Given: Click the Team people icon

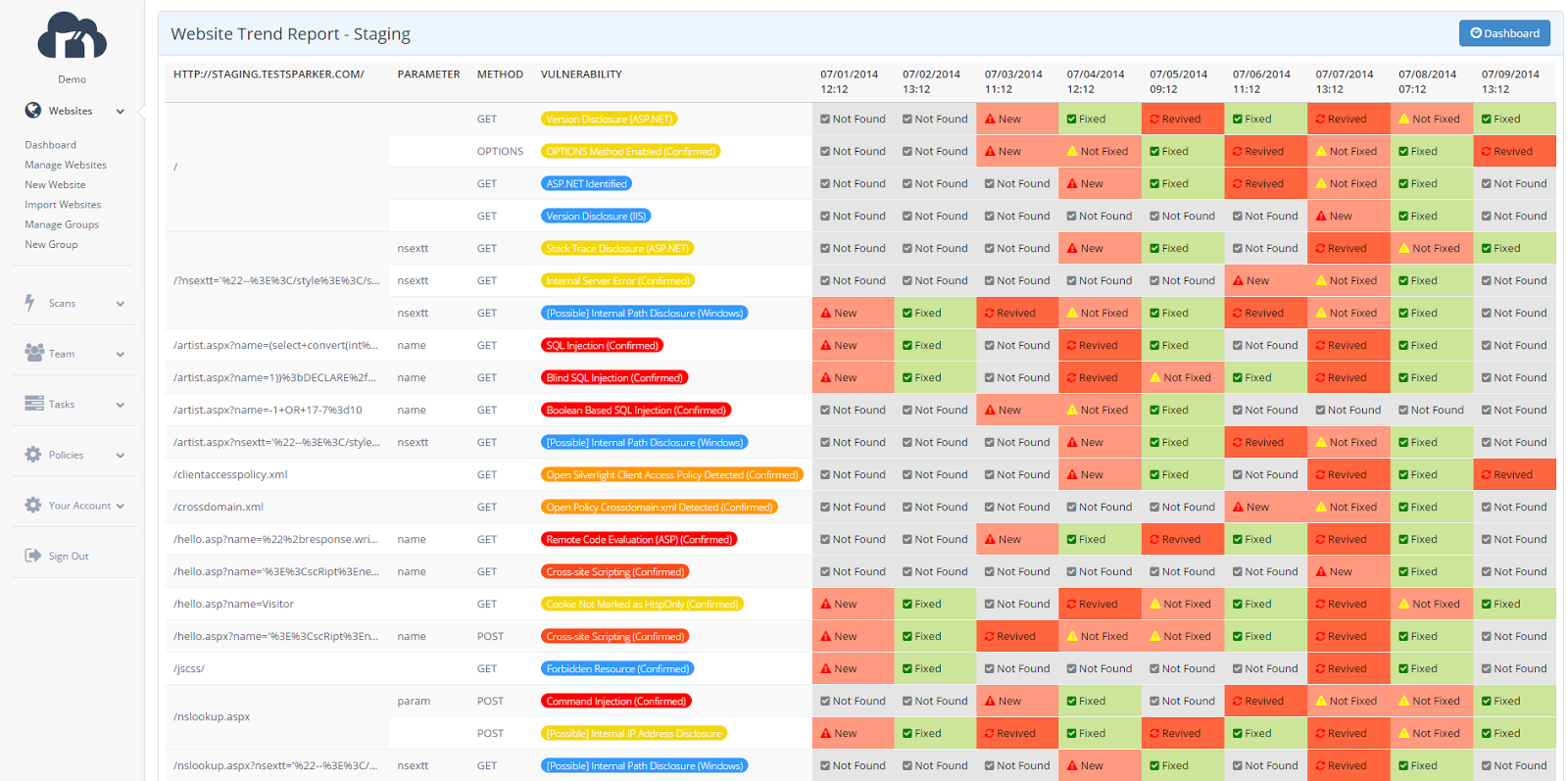Looking at the screenshot, I should (34, 353).
